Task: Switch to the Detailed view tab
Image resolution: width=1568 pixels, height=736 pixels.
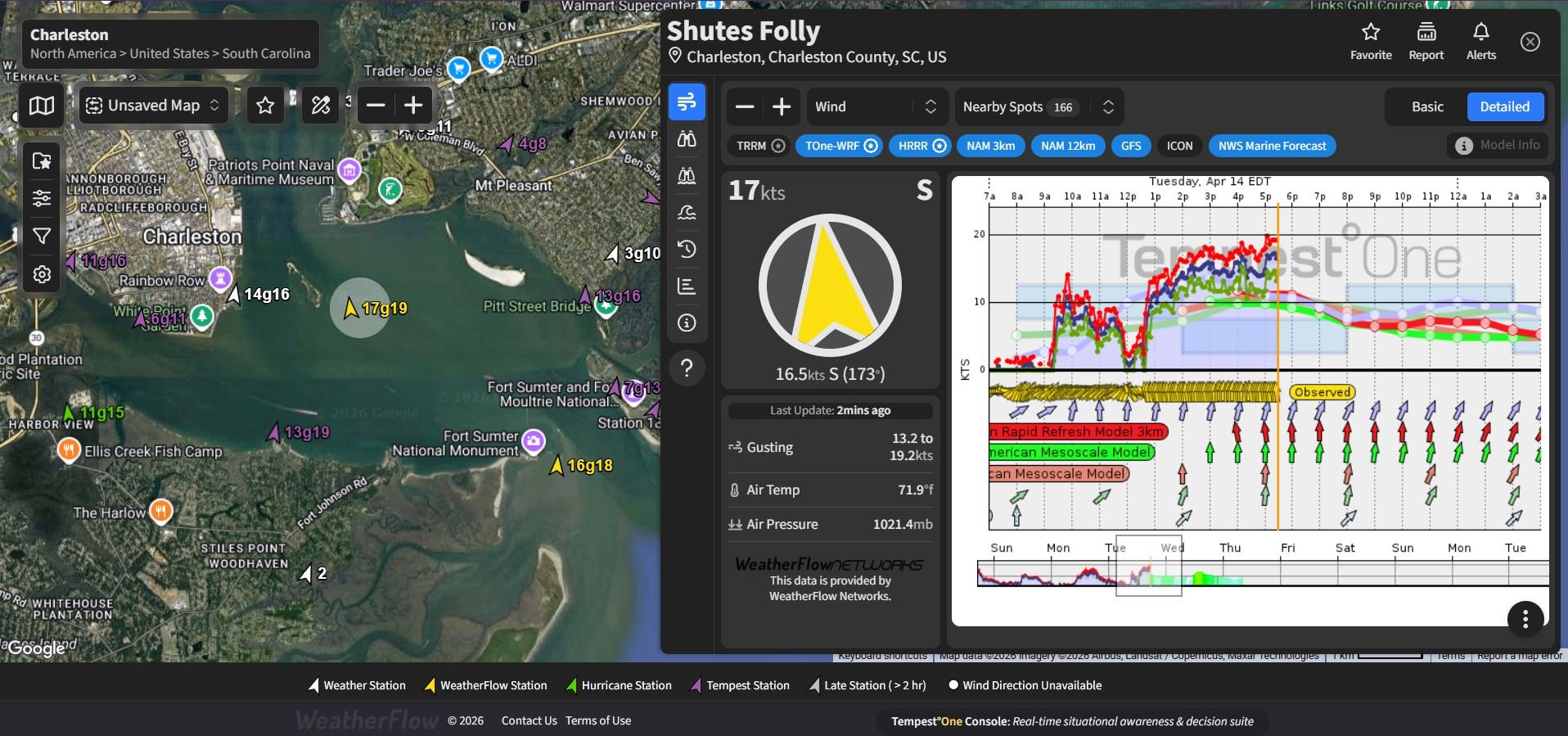Action: (1504, 106)
